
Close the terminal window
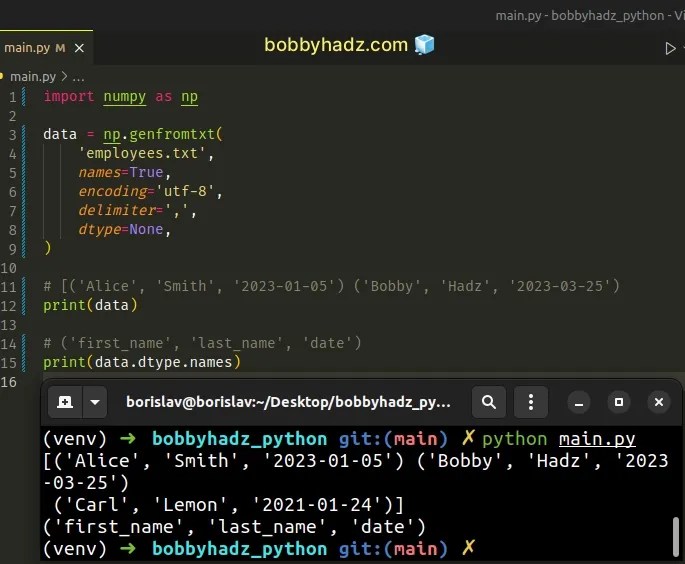click(x=659, y=402)
